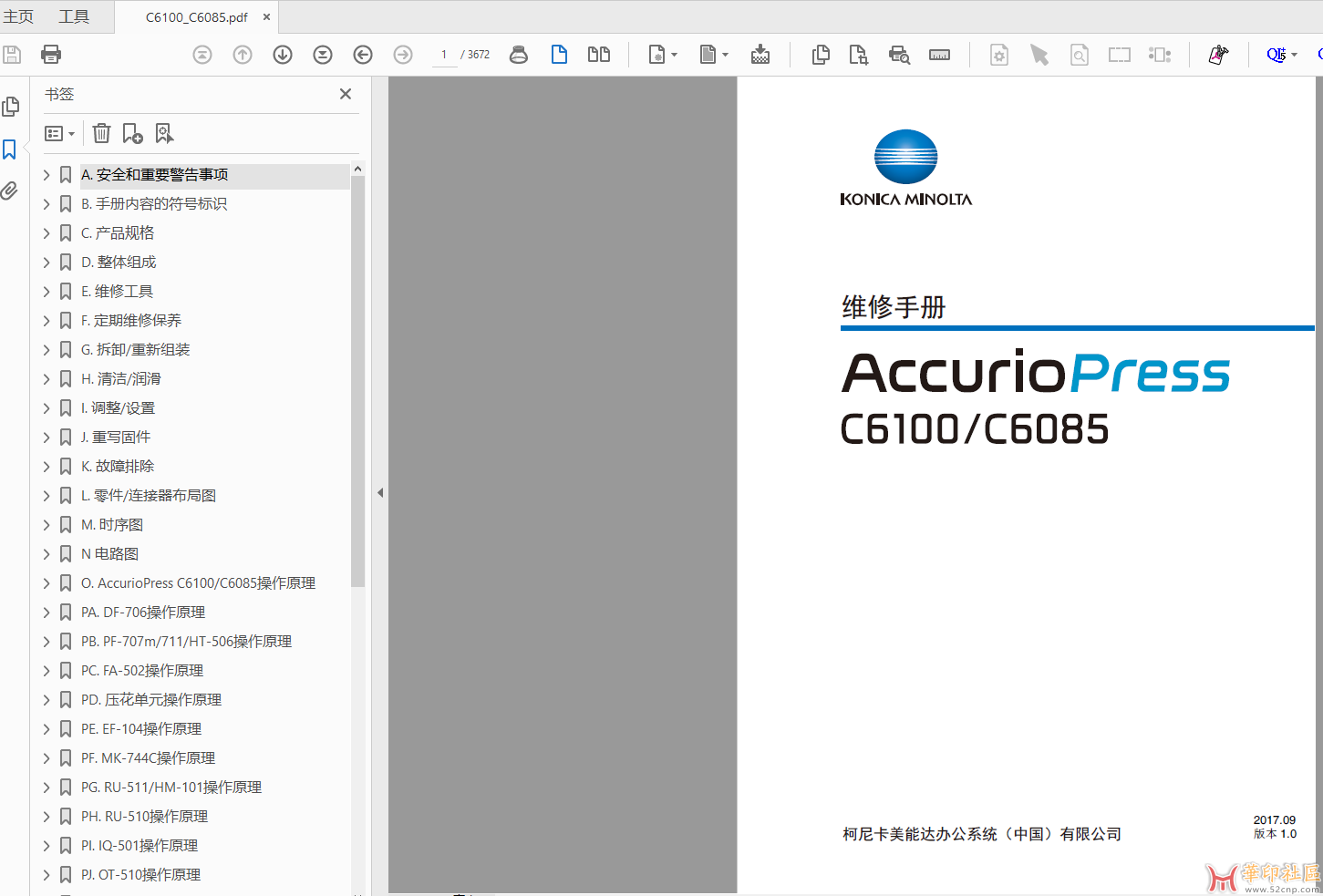Switch to 工具 tools tab
Image resolution: width=1323 pixels, height=896 pixels.
coord(74,17)
